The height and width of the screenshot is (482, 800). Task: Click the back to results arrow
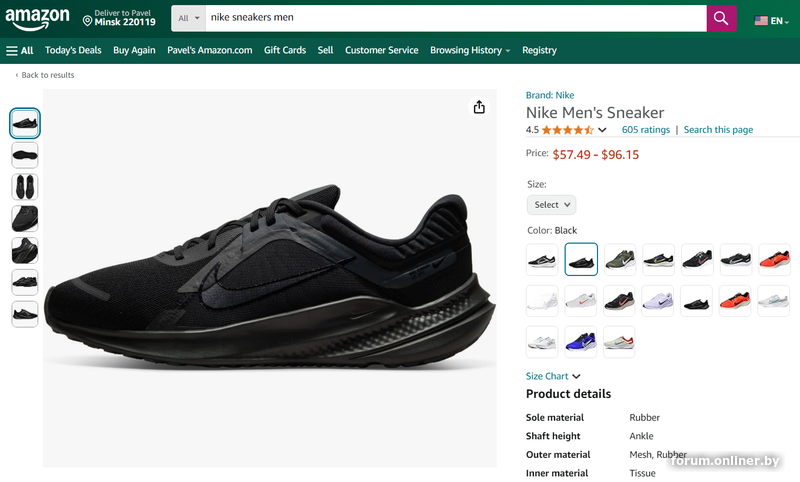click(x=17, y=75)
